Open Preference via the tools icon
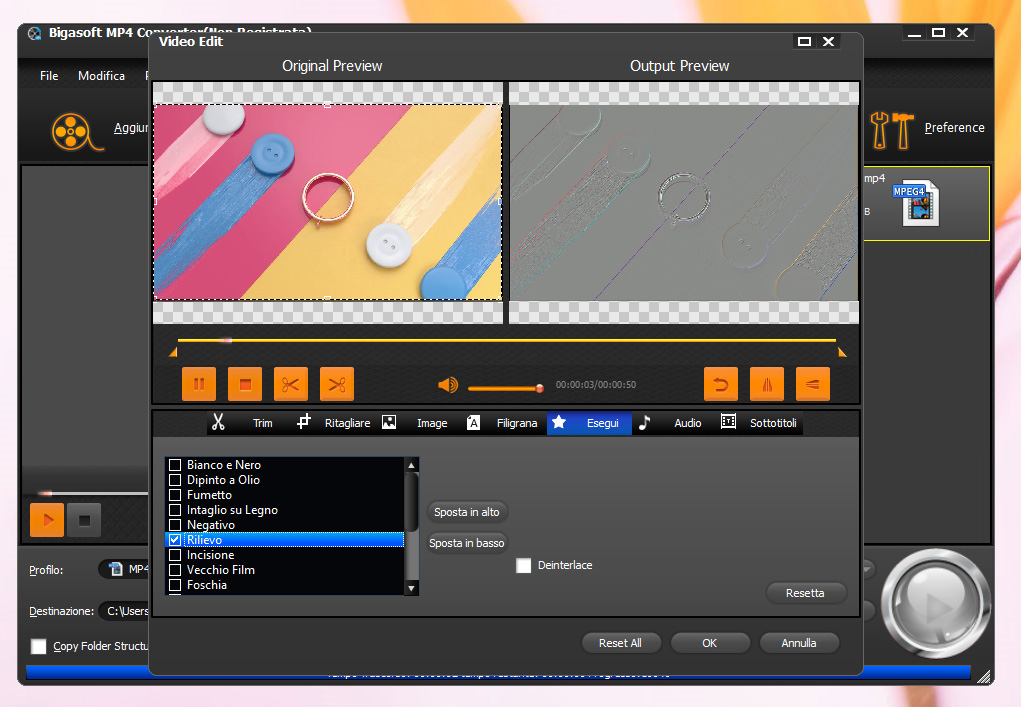The image size is (1021, 707). tap(891, 128)
